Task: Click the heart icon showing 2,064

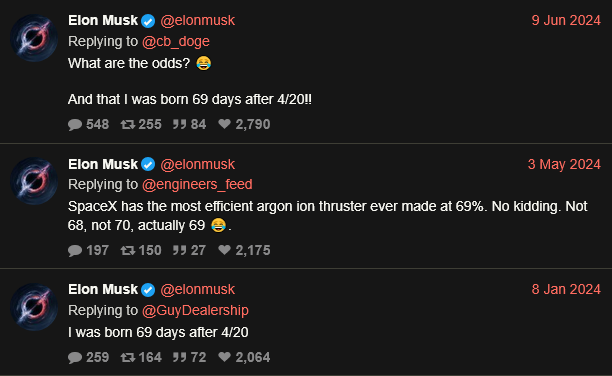Action: (x=224, y=357)
